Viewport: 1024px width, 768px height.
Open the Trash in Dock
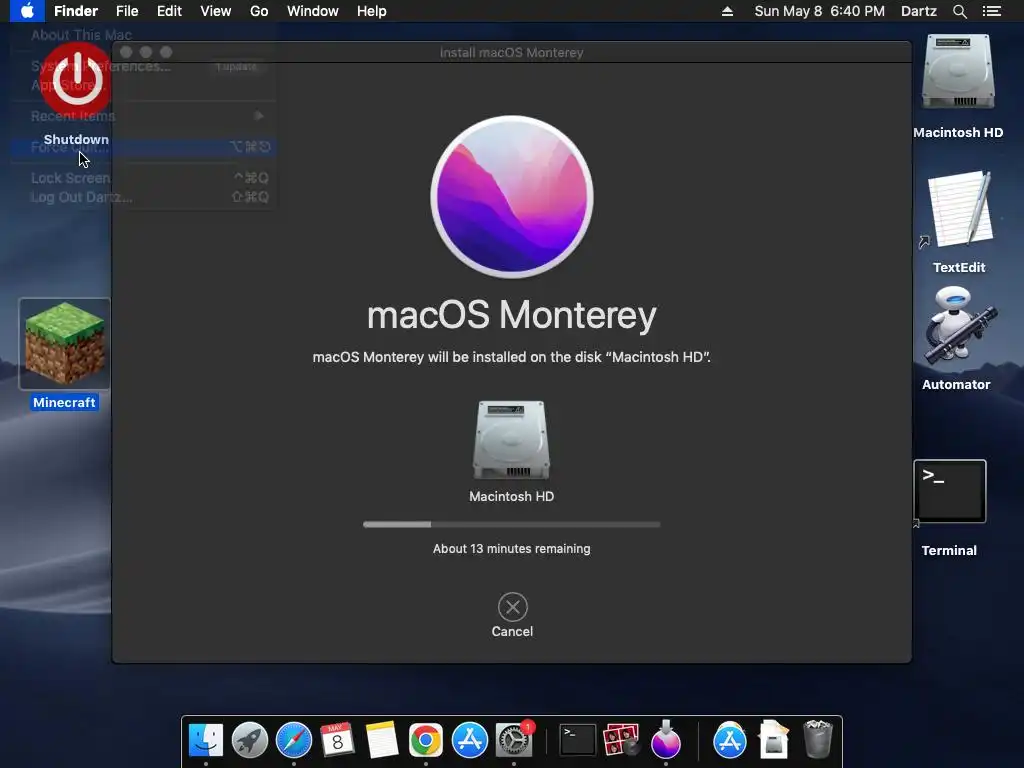point(818,739)
